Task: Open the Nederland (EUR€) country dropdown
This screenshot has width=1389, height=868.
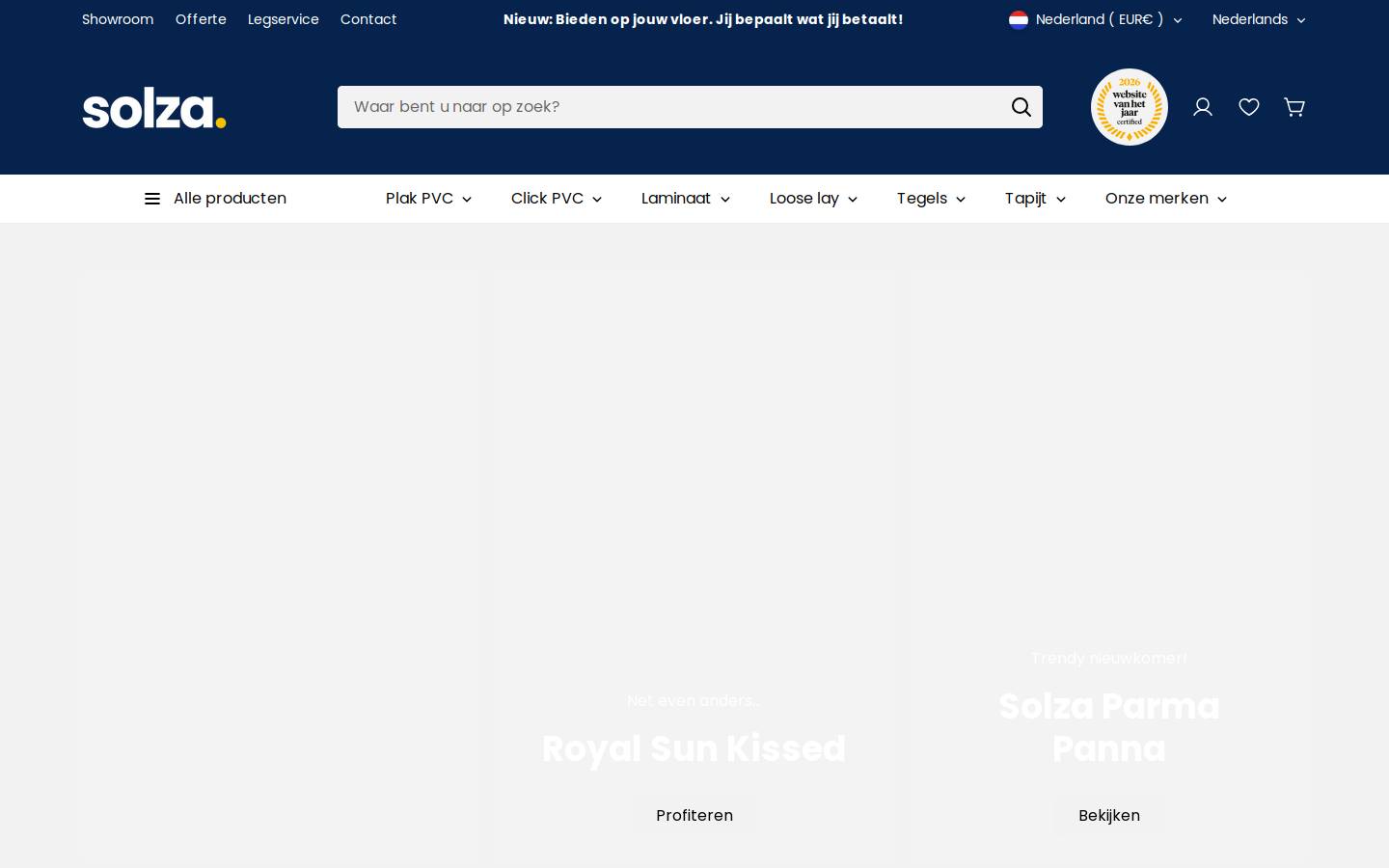Action: pyautogui.click(x=1096, y=19)
